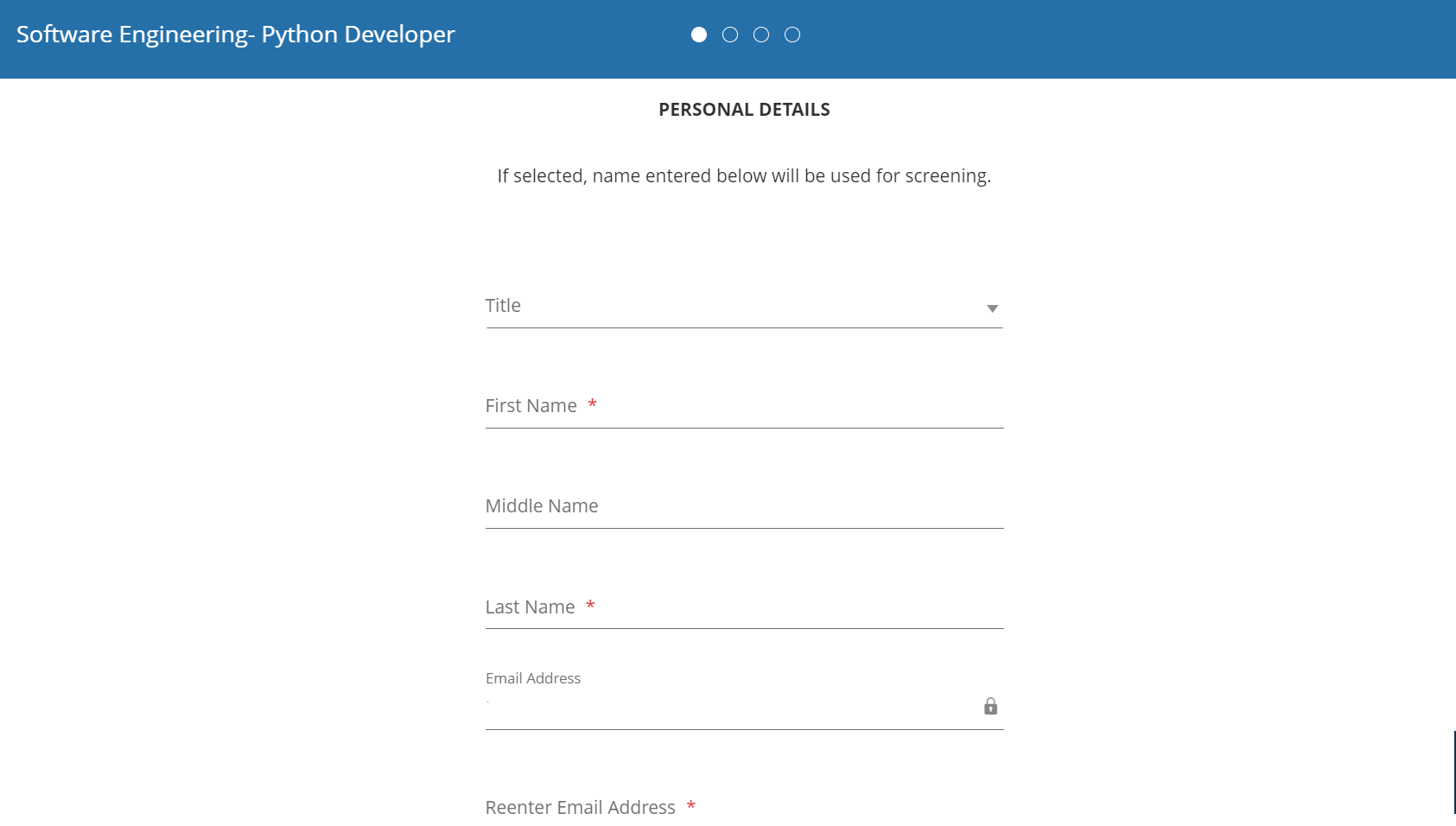Jump to the second progress step dot
This screenshot has height=826, width=1456.
click(x=730, y=35)
